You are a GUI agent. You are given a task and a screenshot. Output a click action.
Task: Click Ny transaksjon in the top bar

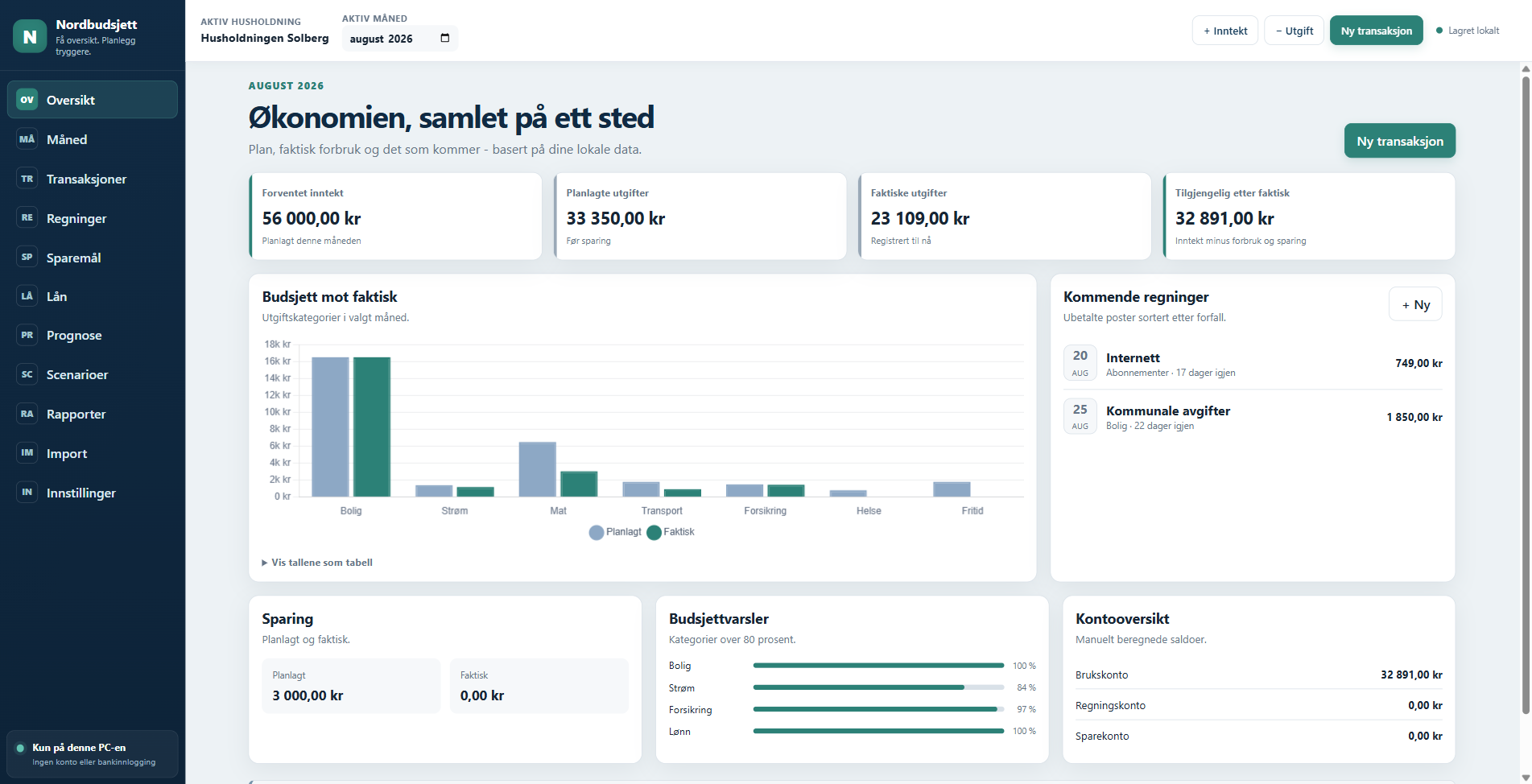[x=1377, y=31]
